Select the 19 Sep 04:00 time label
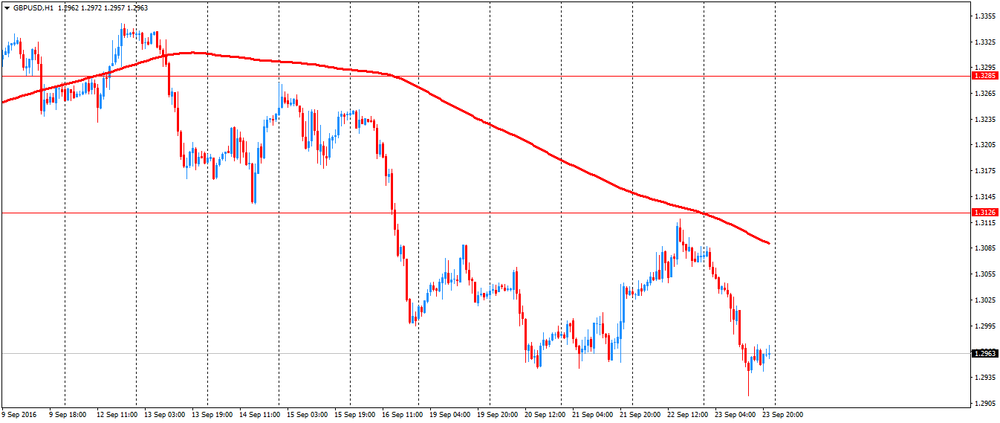 pos(451,414)
